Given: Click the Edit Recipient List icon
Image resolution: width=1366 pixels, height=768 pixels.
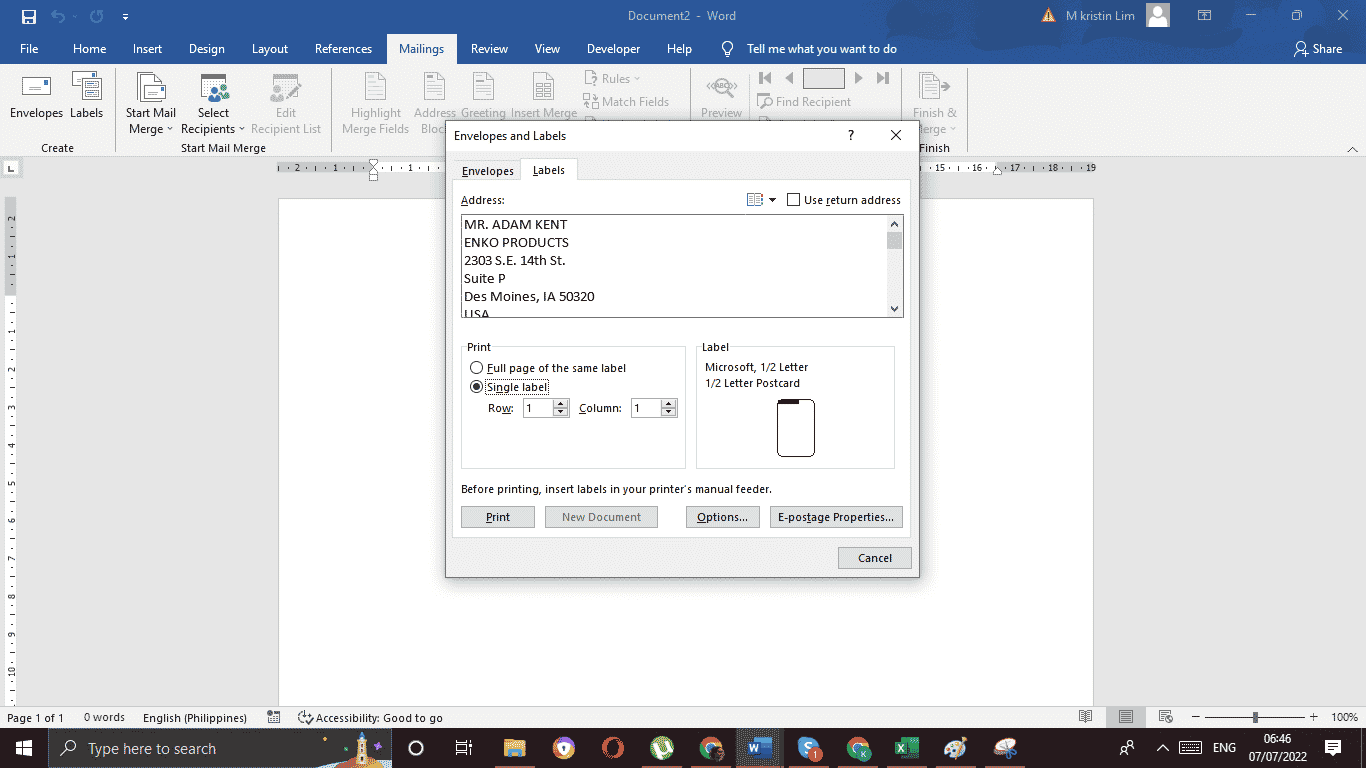Looking at the screenshot, I should pos(286,104).
